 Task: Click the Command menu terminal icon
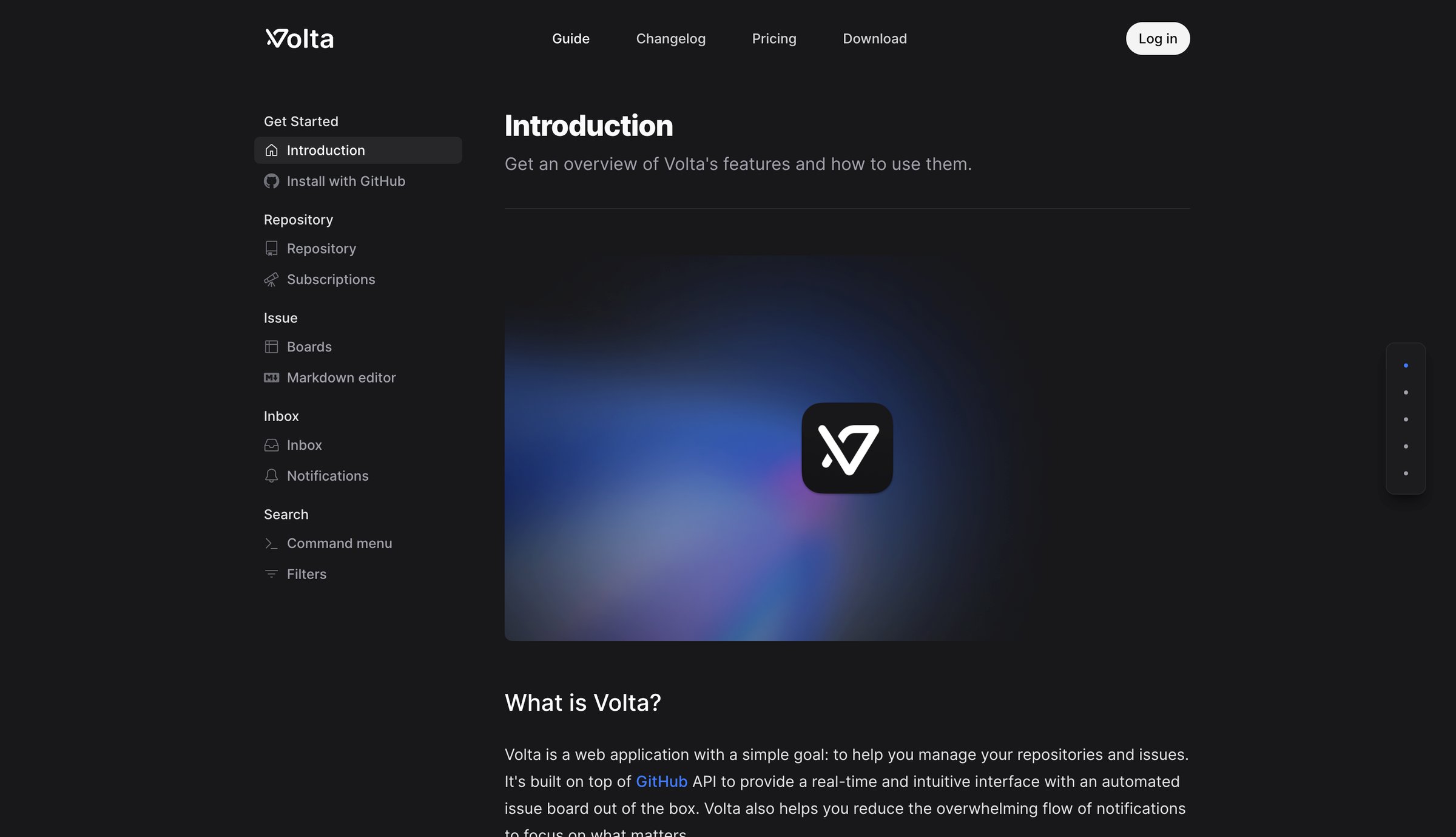pos(271,543)
